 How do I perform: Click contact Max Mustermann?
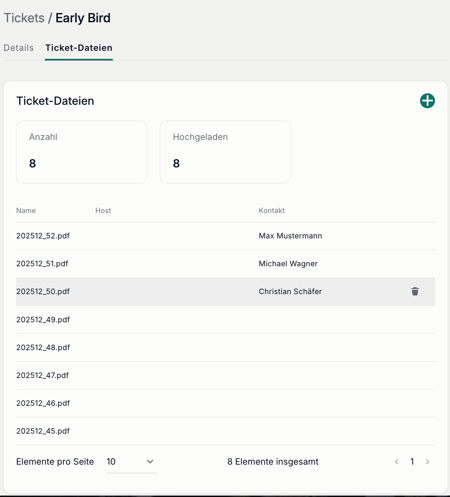(x=290, y=236)
